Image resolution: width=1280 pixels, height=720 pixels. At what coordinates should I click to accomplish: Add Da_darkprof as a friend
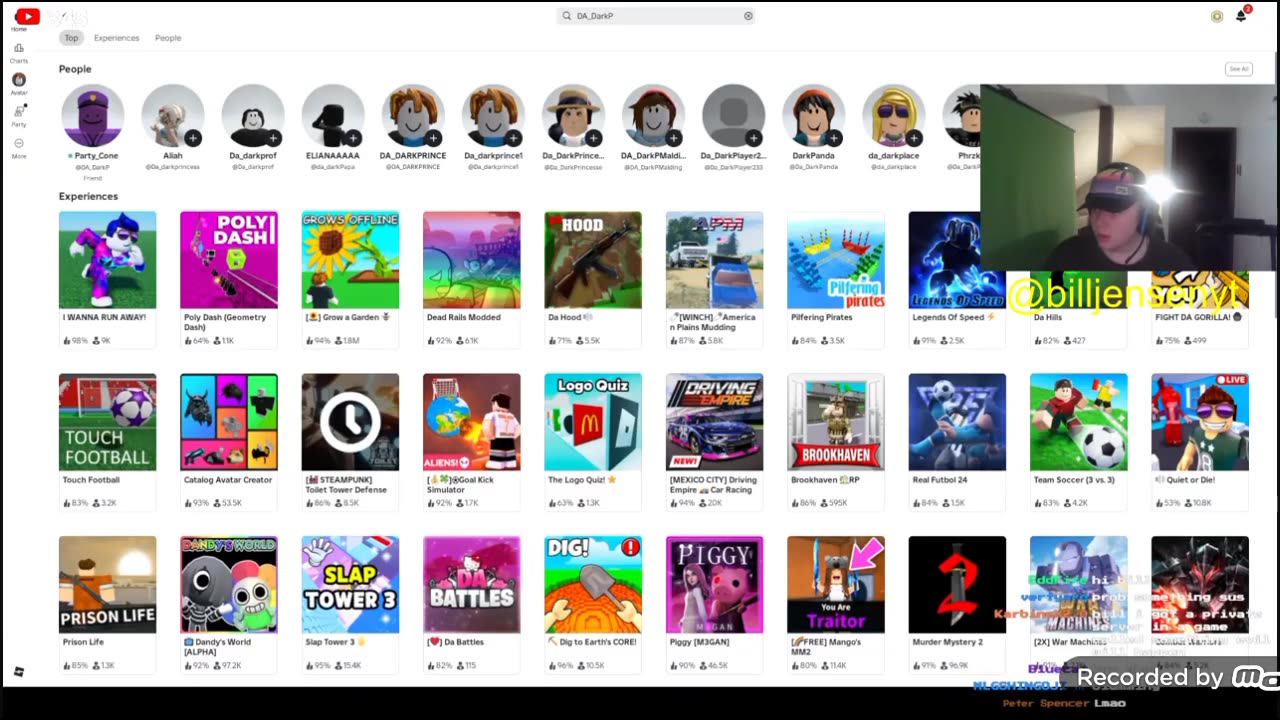pyautogui.click(x=273, y=138)
